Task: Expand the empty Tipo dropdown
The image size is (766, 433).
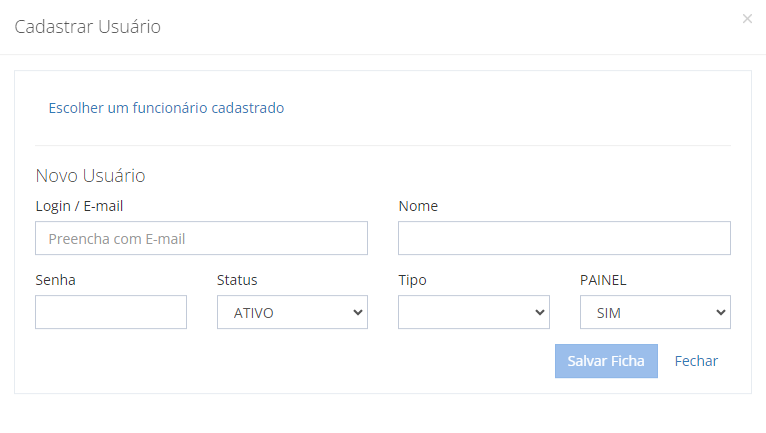Action: coord(474,312)
